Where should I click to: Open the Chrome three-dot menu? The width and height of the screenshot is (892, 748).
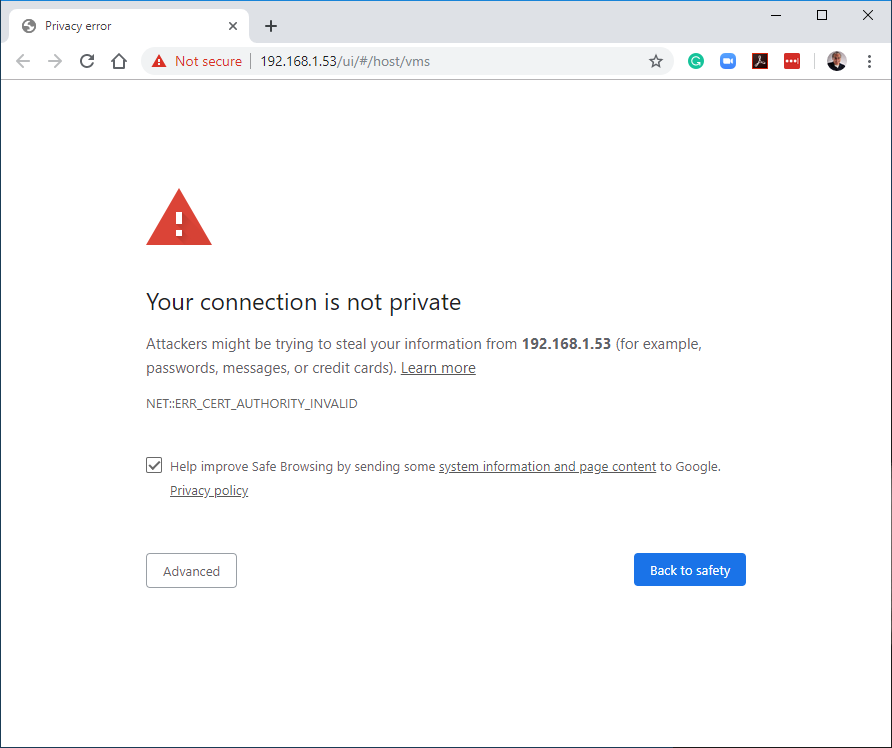pos(869,61)
